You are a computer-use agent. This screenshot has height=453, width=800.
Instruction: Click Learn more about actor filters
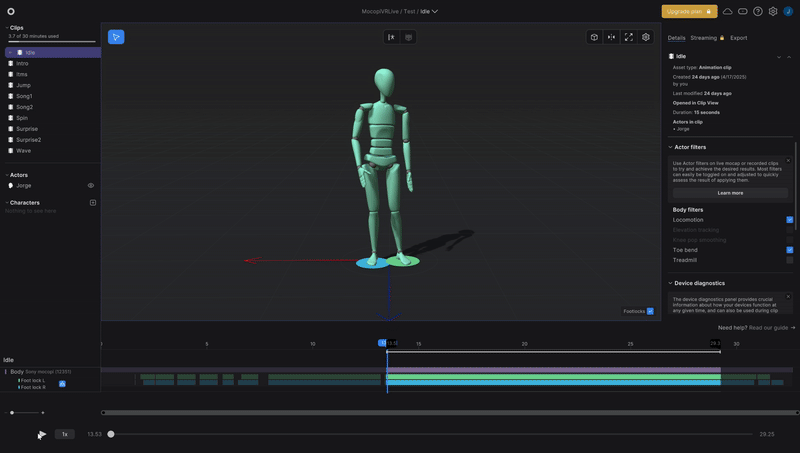pyautogui.click(x=730, y=193)
